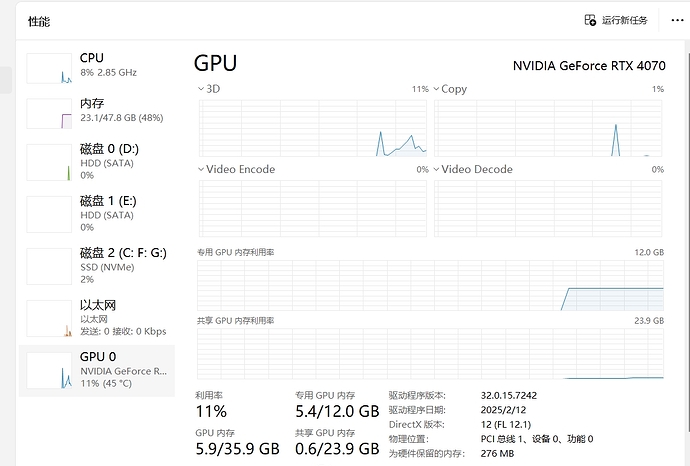The width and height of the screenshot is (690, 466).
Task: Click the 专用 GPU 内存利用率 graph
Action: (430, 286)
